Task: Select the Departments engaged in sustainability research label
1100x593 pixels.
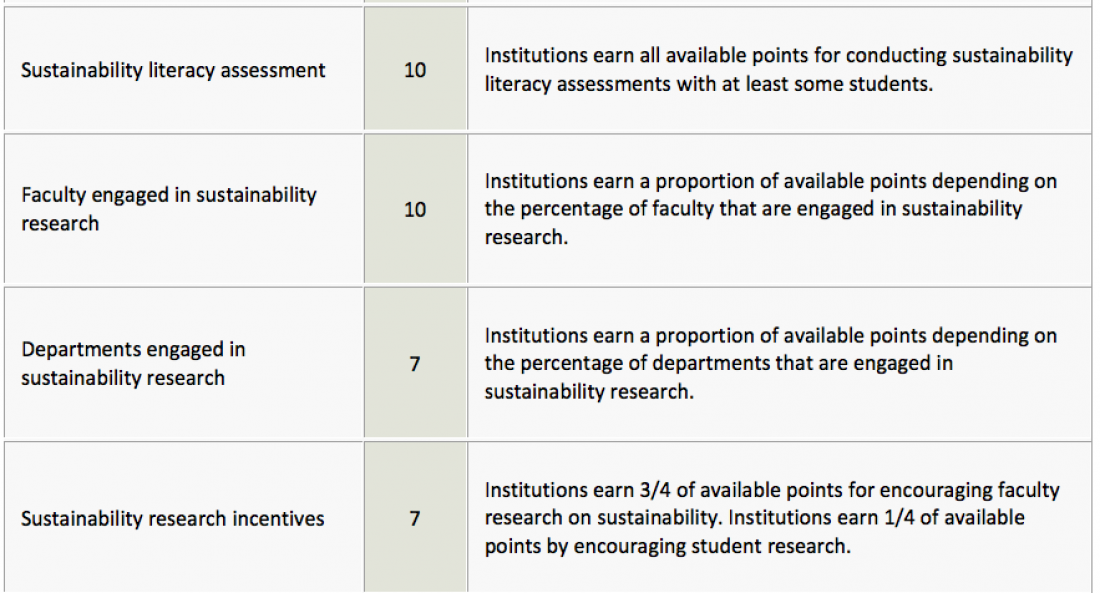Action: point(133,364)
